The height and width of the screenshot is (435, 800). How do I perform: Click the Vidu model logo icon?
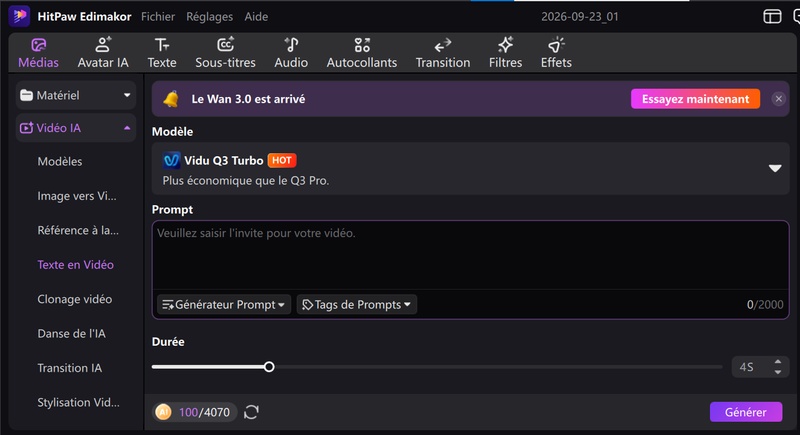point(171,161)
